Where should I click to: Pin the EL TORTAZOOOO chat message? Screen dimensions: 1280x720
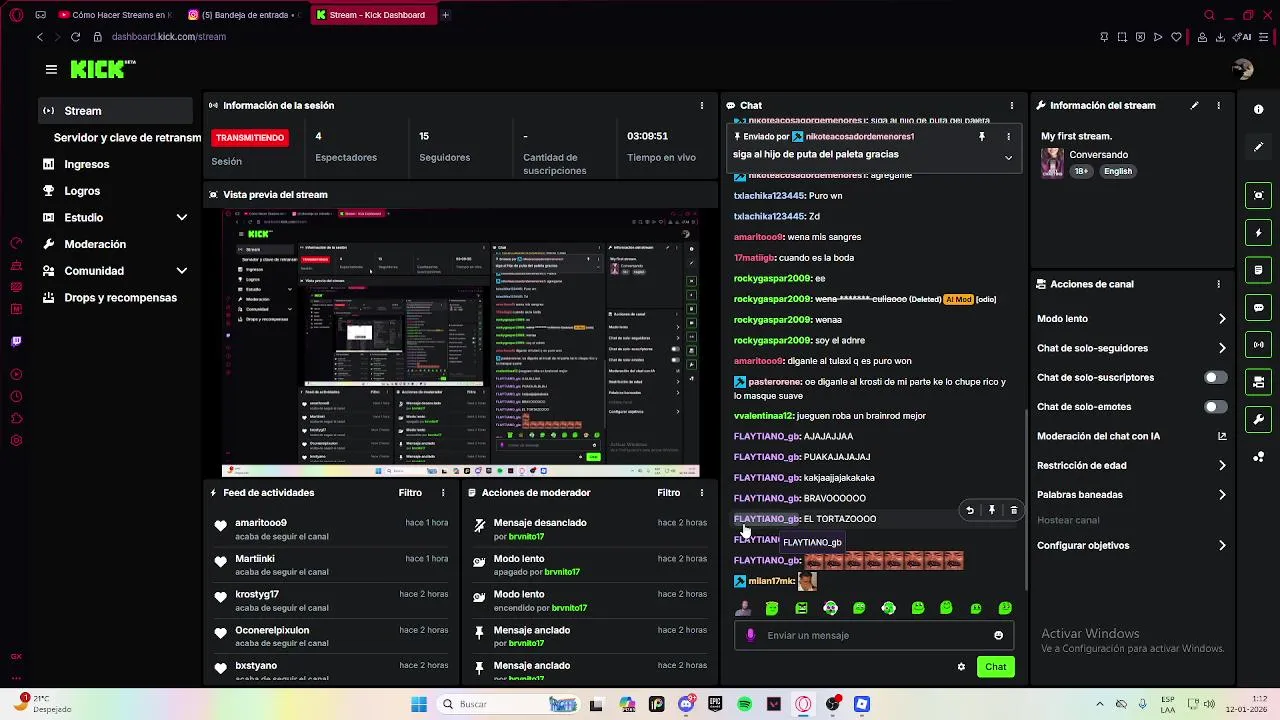[x=991, y=510]
